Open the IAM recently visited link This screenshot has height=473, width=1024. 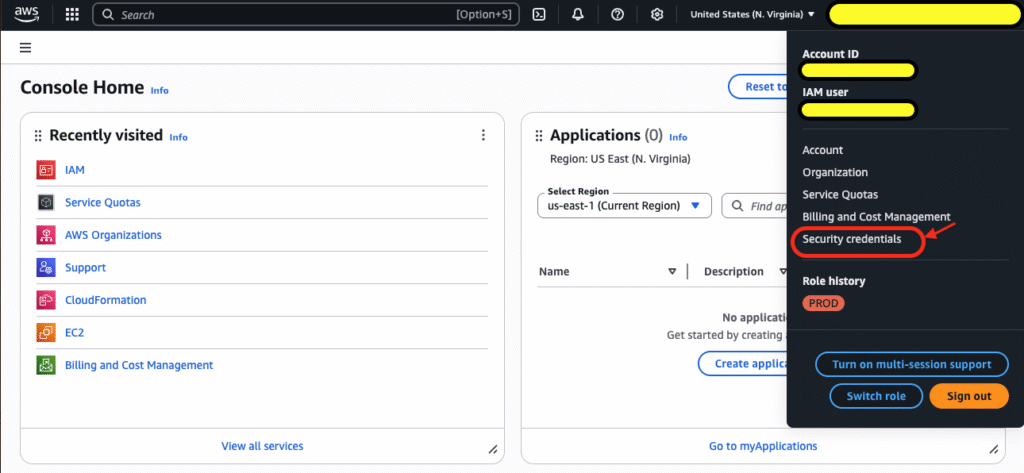(x=74, y=170)
